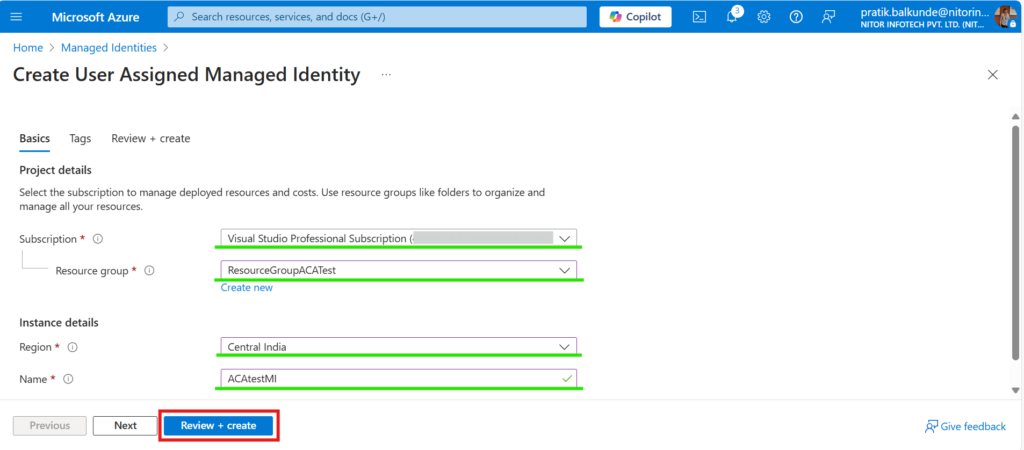Open the notifications bell

(x=732, y=17)
